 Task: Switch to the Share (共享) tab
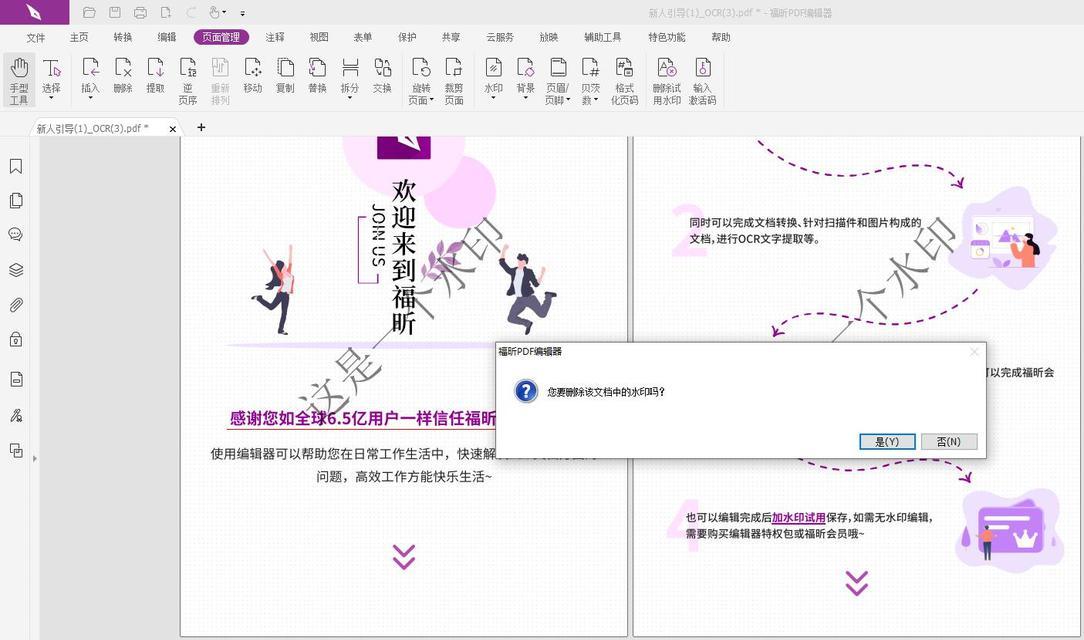(451, 37)
